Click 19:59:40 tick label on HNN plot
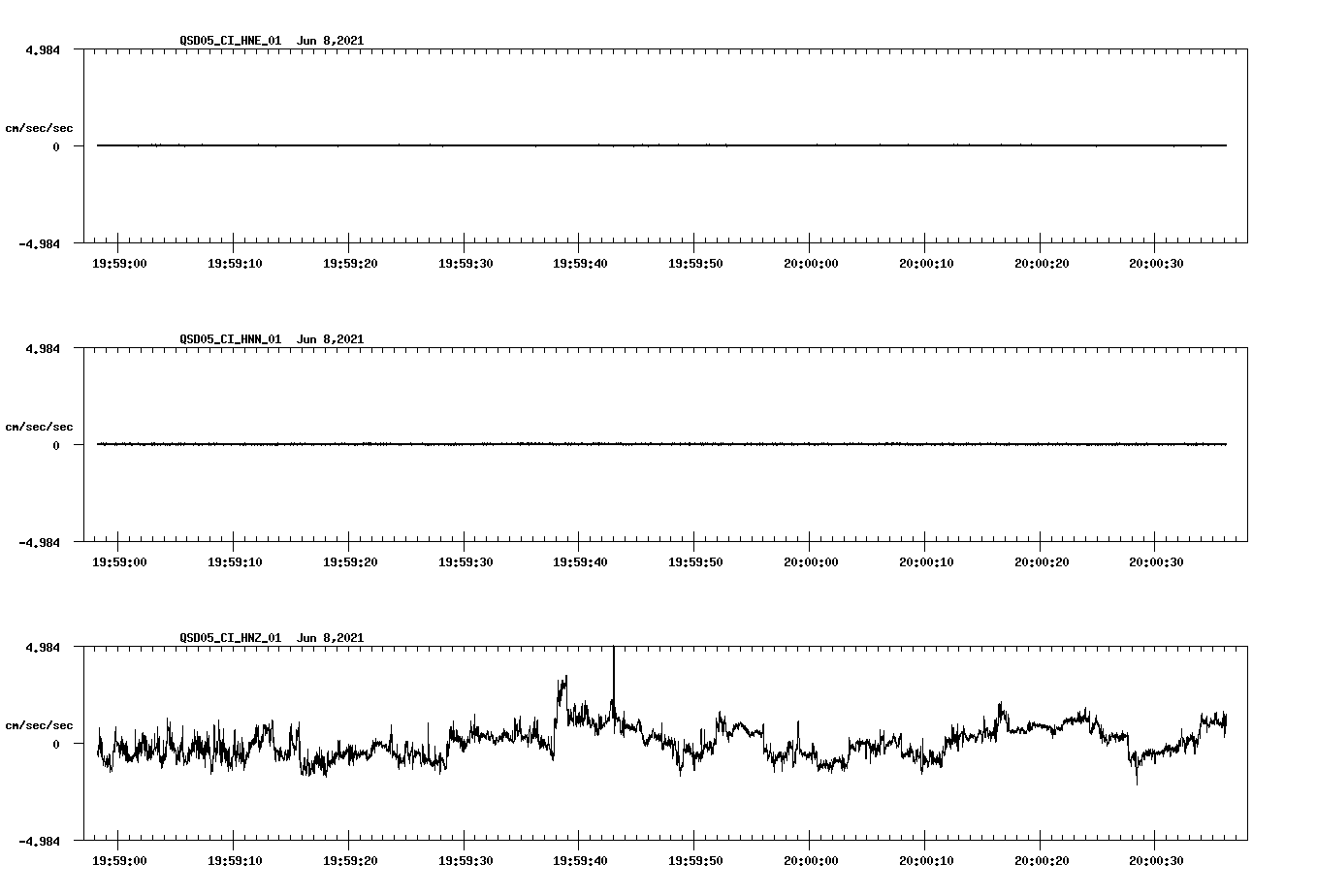Viewport: 1317px width, 896px height. pos(580,562)
